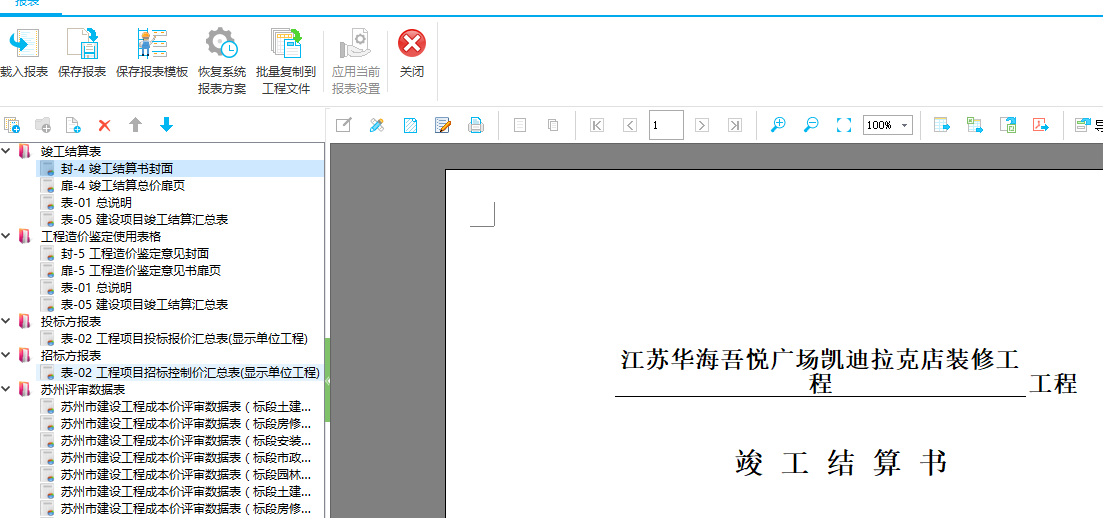This screenshot has height=518, width=1103.
Task: Collapse the 竣工结算表 tree group
Action: (x=6, y=151)
